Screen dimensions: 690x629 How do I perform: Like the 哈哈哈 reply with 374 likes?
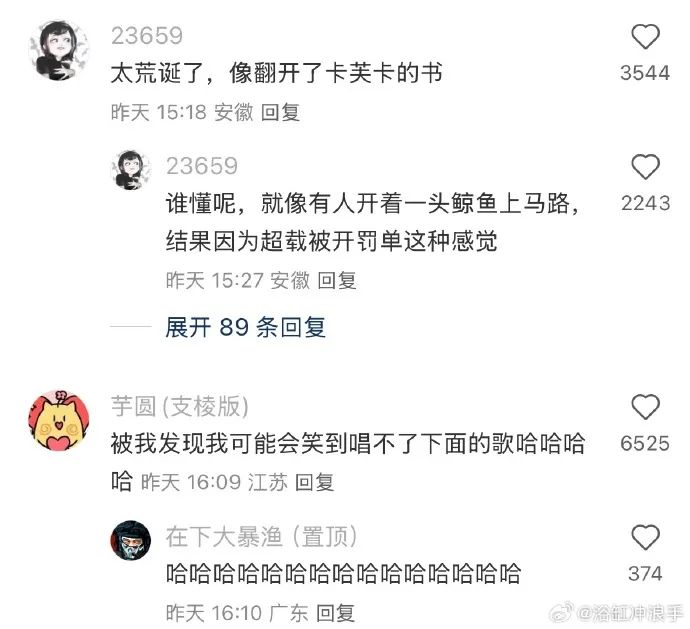pos(645,537)
